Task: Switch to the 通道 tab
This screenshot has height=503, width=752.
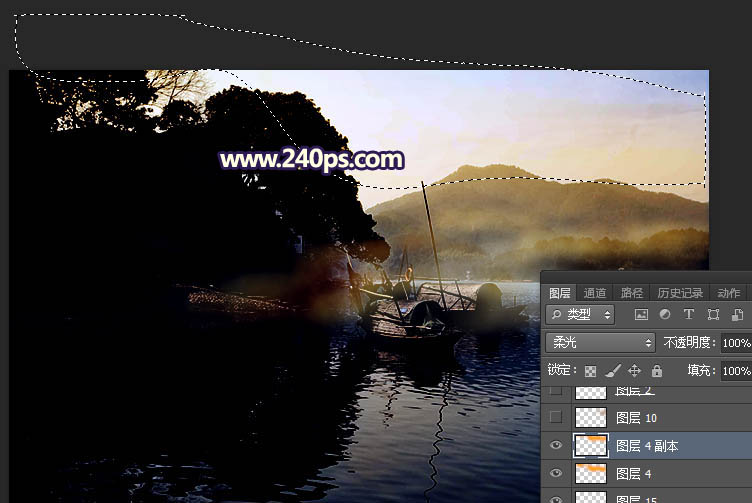Action: [595, 293]
